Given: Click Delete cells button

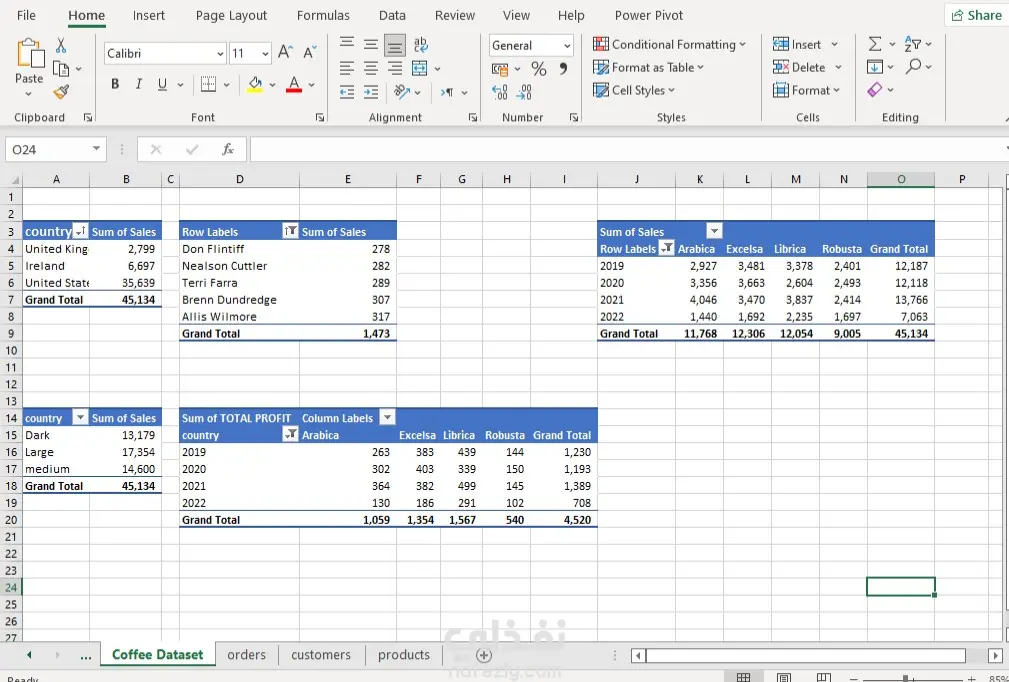Looking at the screenshot, I should (x=808, y=67).
